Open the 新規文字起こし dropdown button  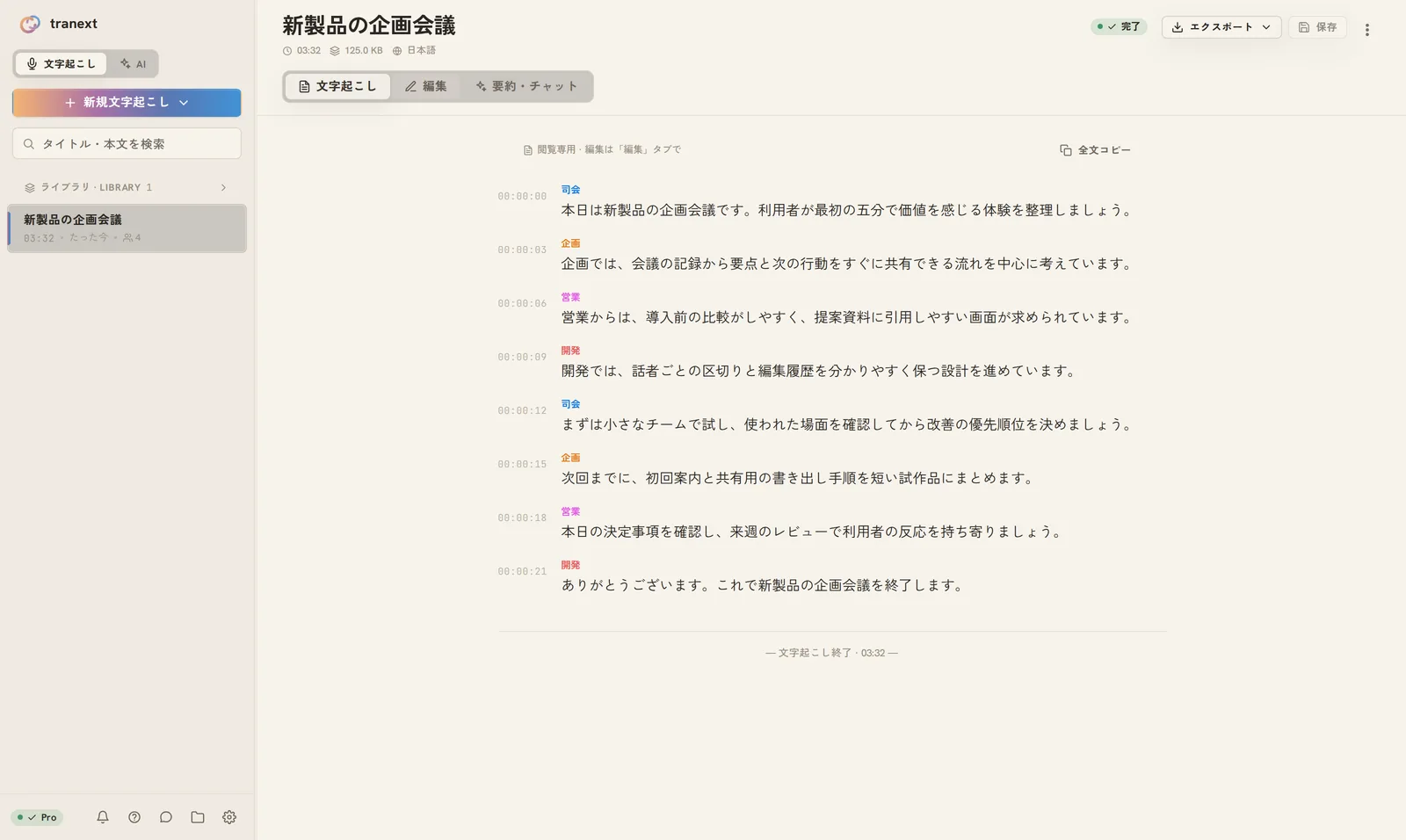click(127, 103)
